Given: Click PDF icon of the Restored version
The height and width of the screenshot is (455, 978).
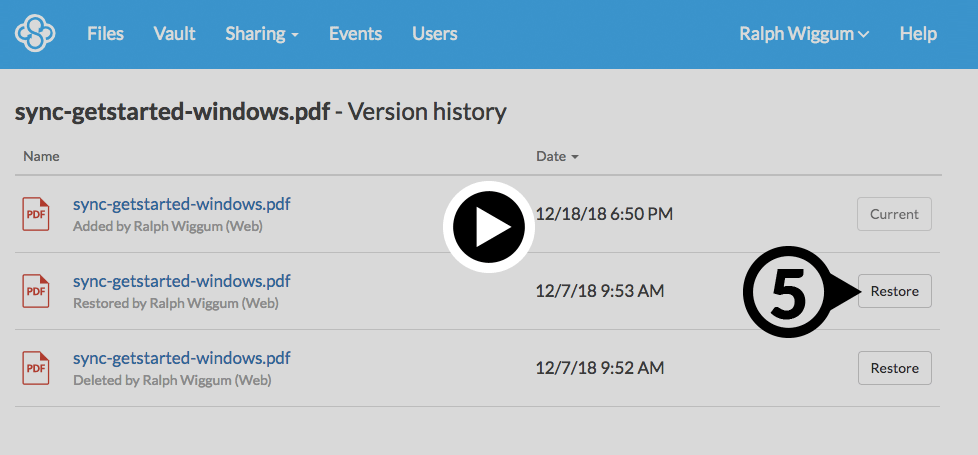Looking at the screenshot, I should tap(36, 291).
